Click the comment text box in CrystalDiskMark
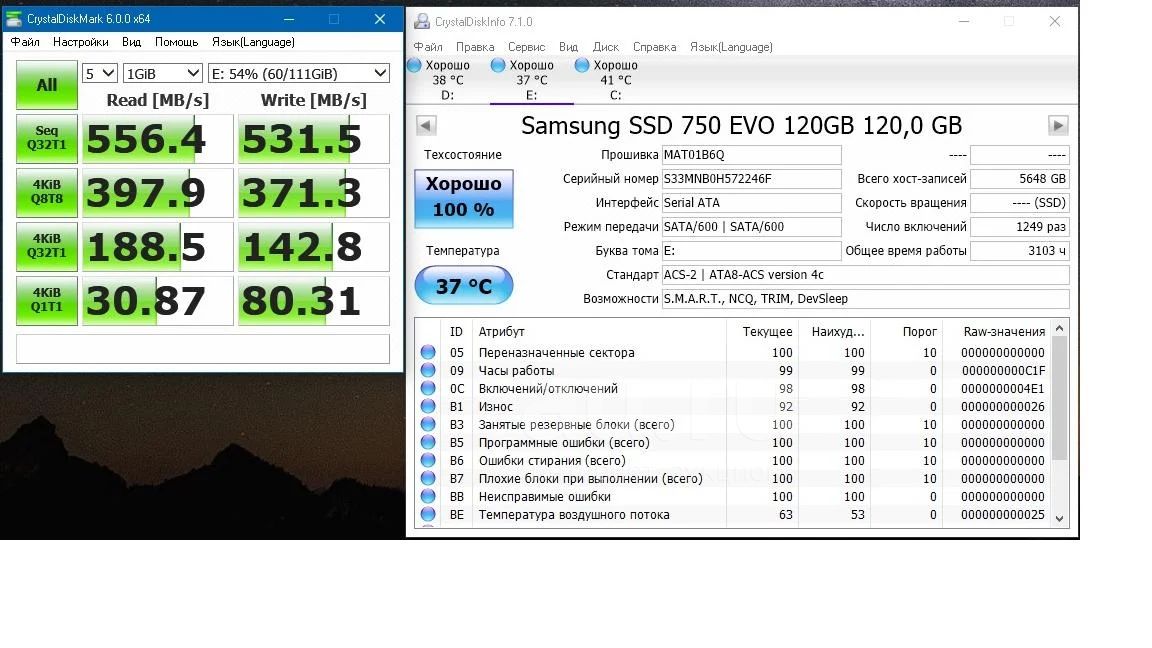Viewport: 1152px width, 648px height. pos(203,349)
